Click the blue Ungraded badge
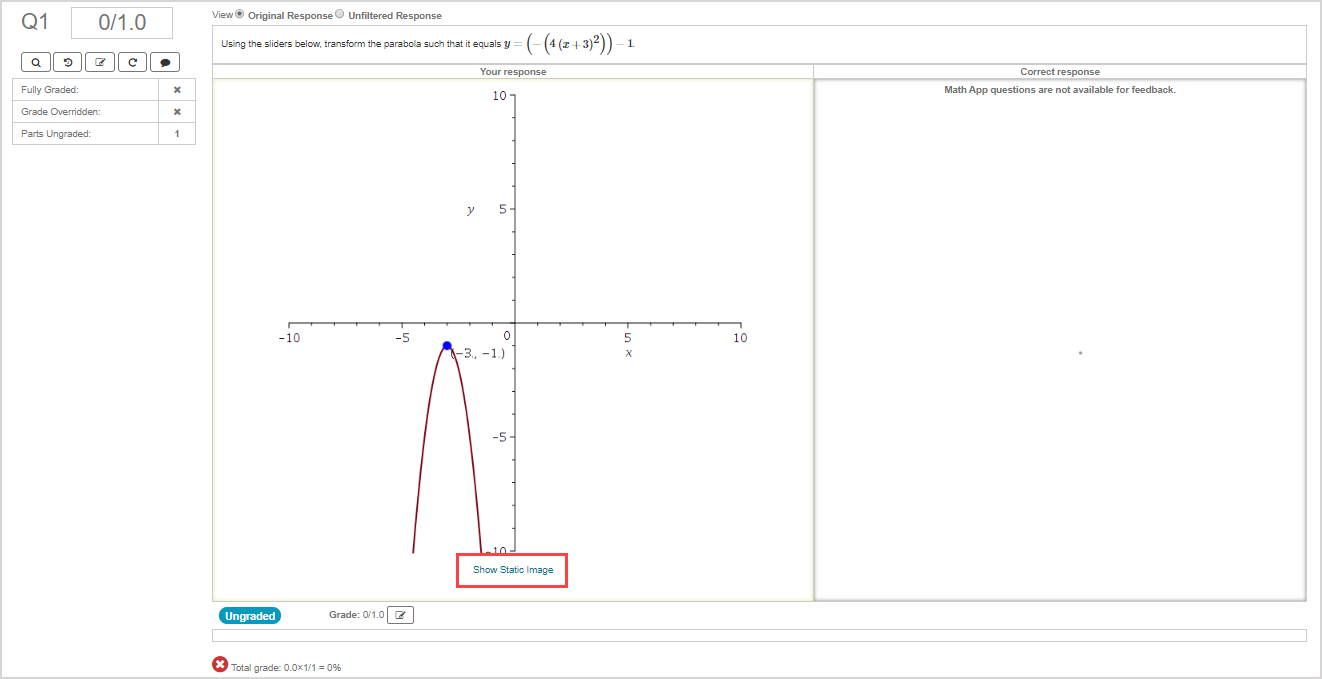1322x679 pixels. click(x=250, y=616)
